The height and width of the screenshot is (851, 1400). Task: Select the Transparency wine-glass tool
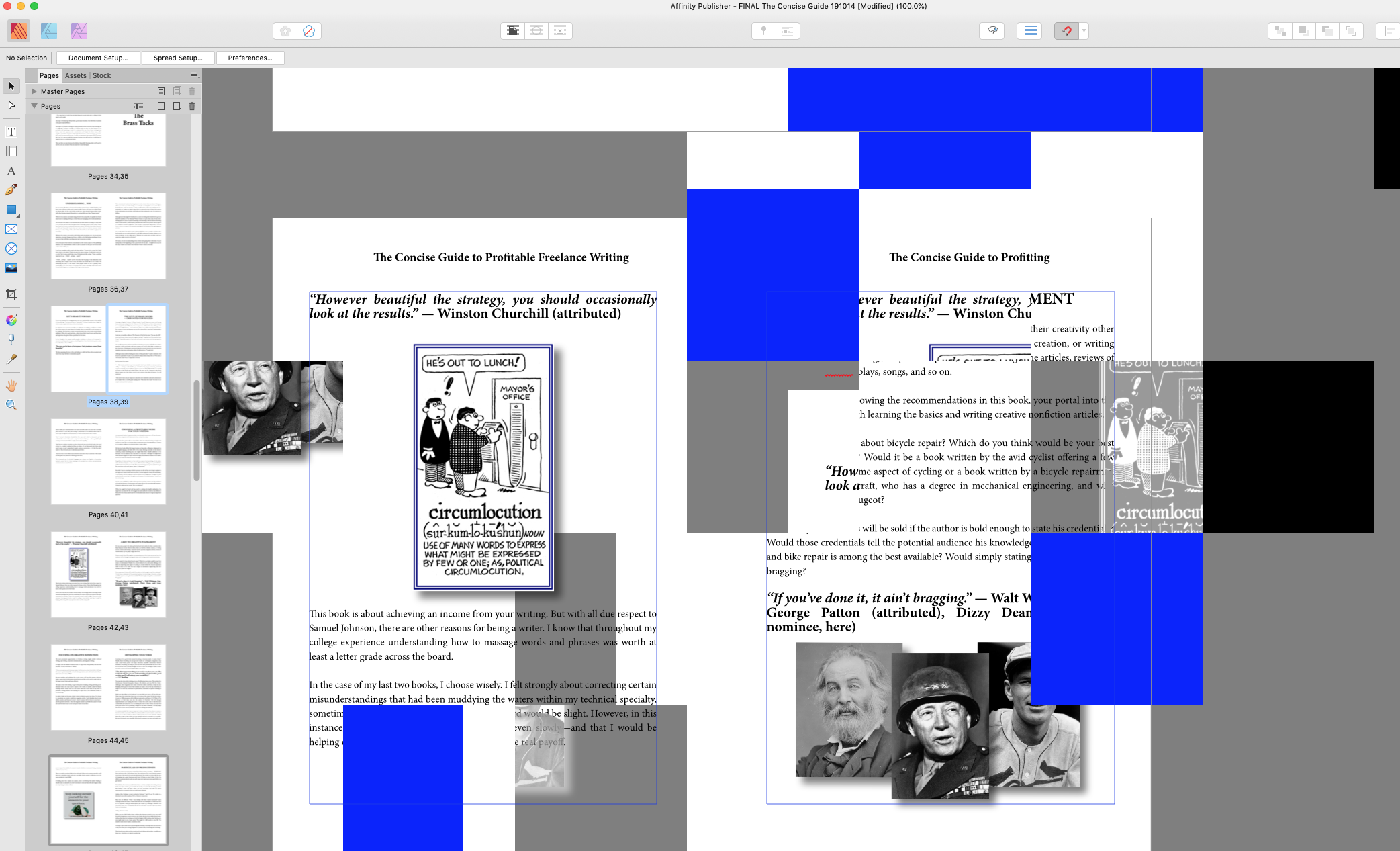pyautogui.click(x=11, y=340)
